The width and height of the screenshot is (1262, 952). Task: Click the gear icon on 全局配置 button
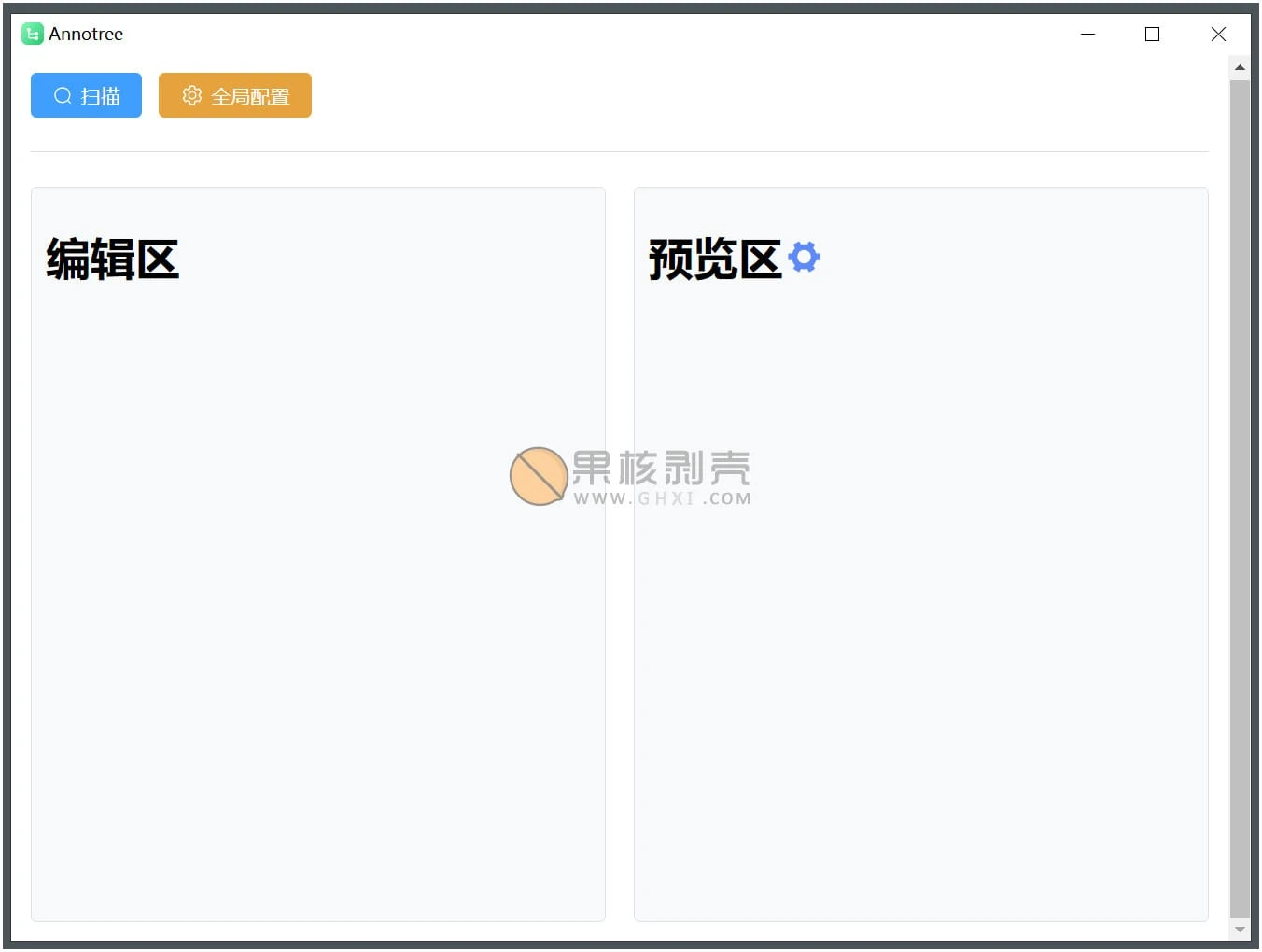192,95
